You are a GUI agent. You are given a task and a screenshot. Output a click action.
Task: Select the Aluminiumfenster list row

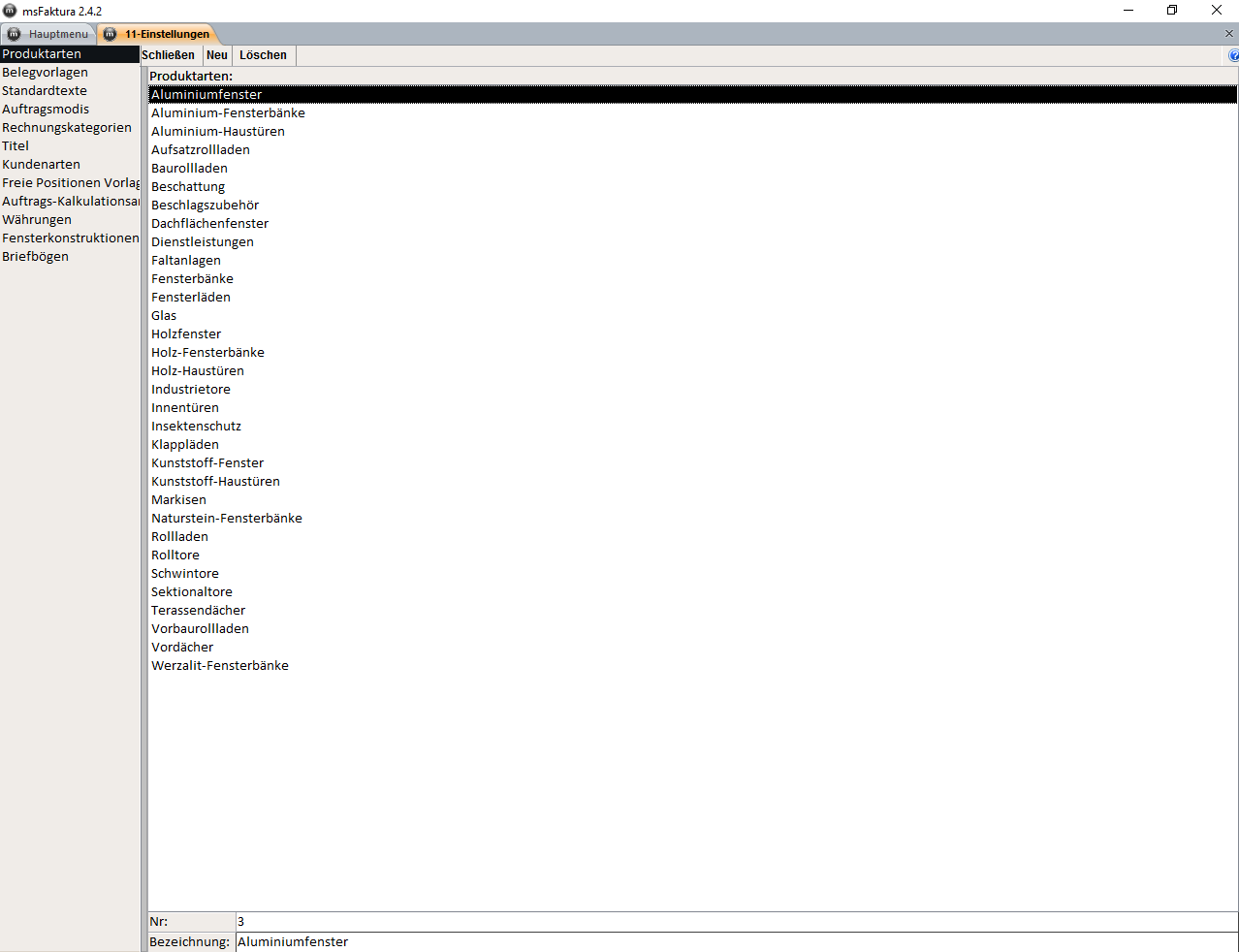[693, 95]
